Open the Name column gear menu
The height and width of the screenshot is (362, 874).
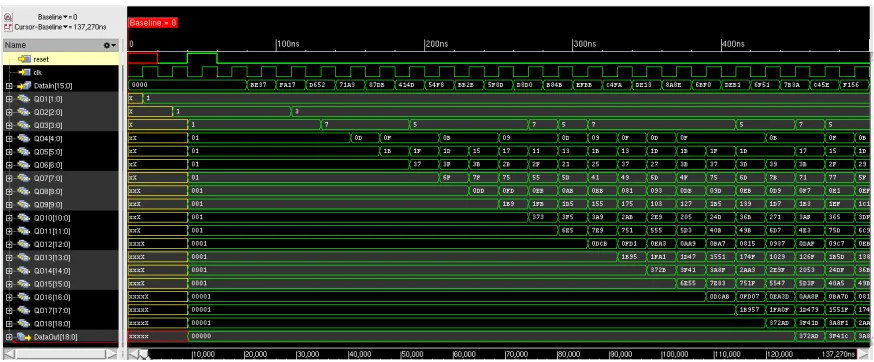point(110,45)
